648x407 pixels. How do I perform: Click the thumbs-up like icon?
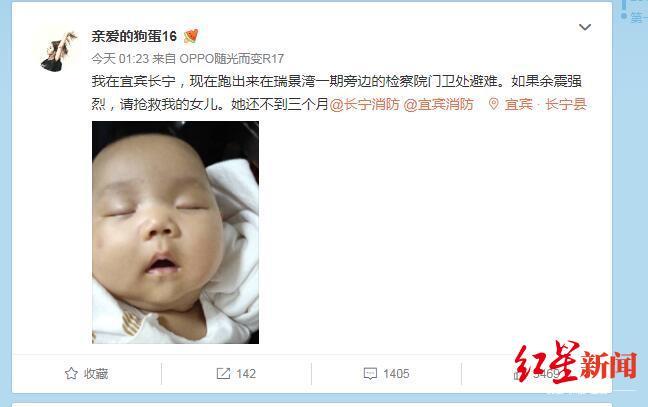tap(517, 374)
